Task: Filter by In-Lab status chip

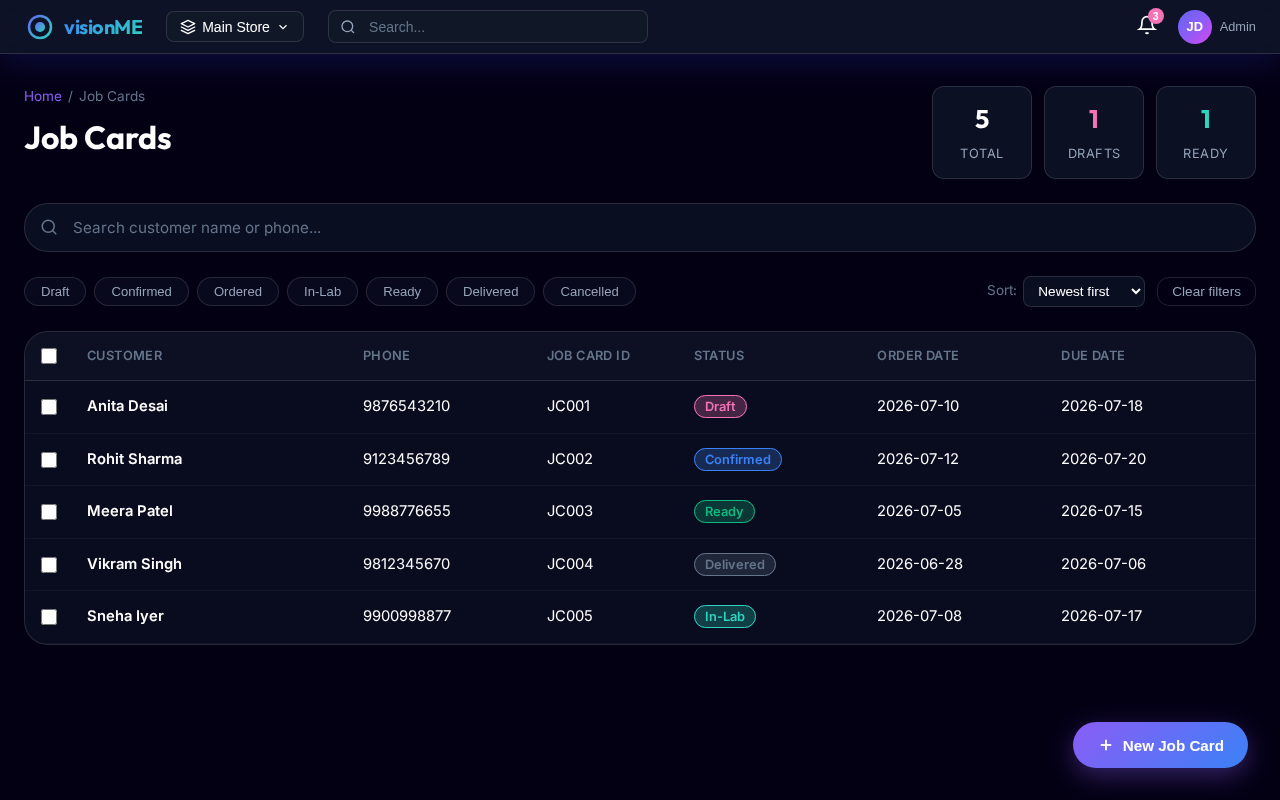Action: click(322, 291)
